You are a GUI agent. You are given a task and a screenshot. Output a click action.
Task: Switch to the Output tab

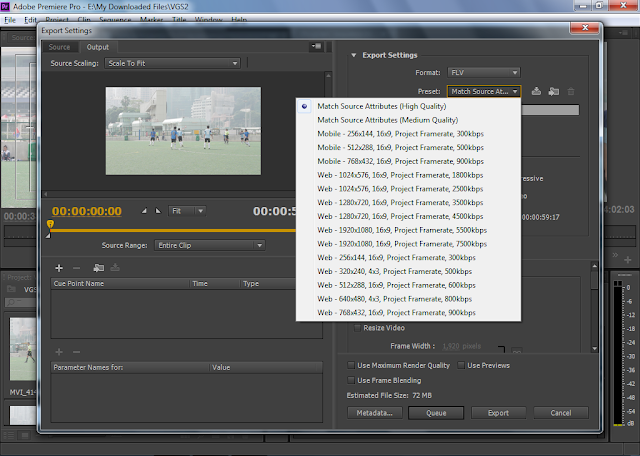(98, 47)
